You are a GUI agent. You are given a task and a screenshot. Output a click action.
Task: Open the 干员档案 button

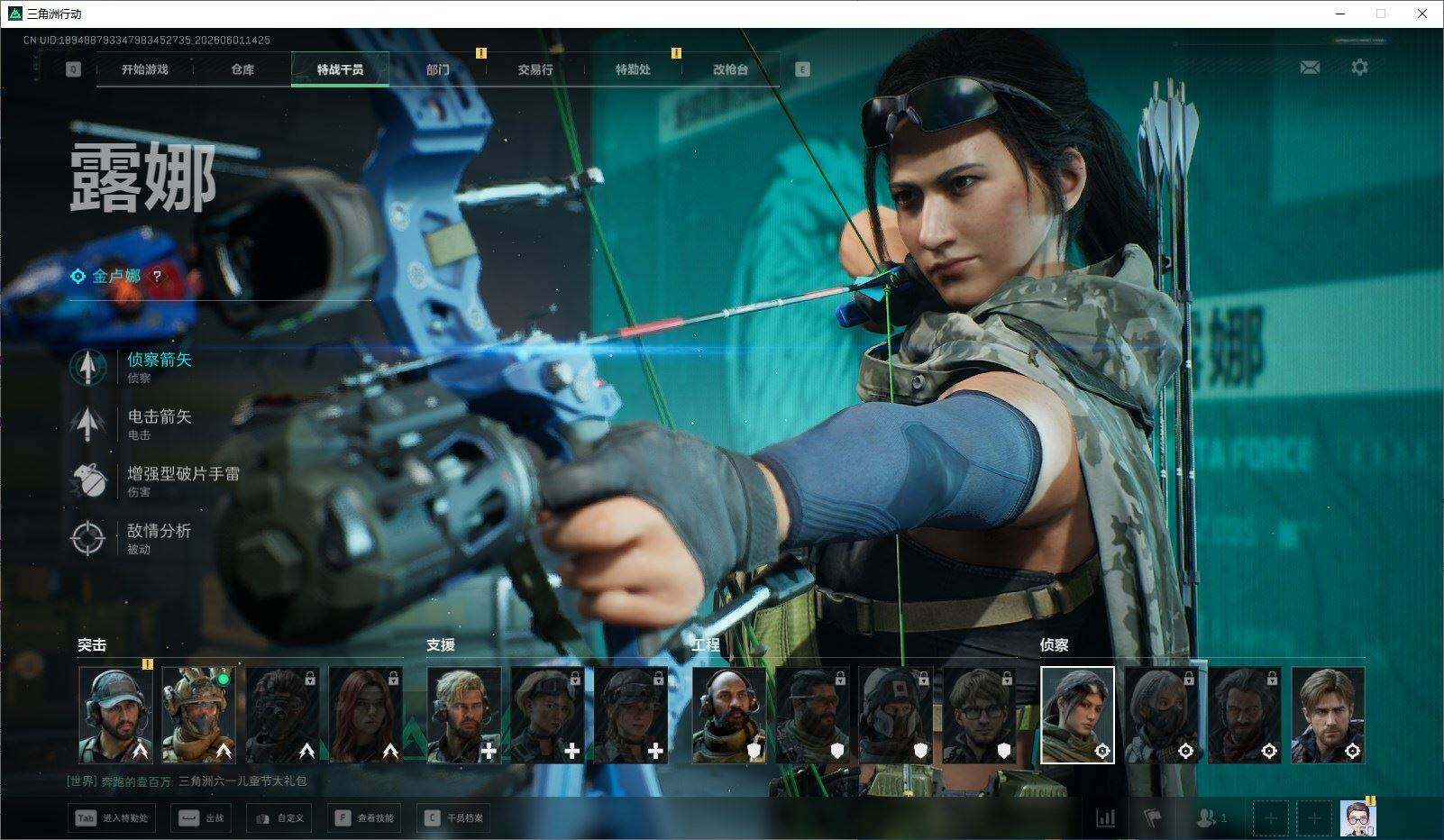454,818
